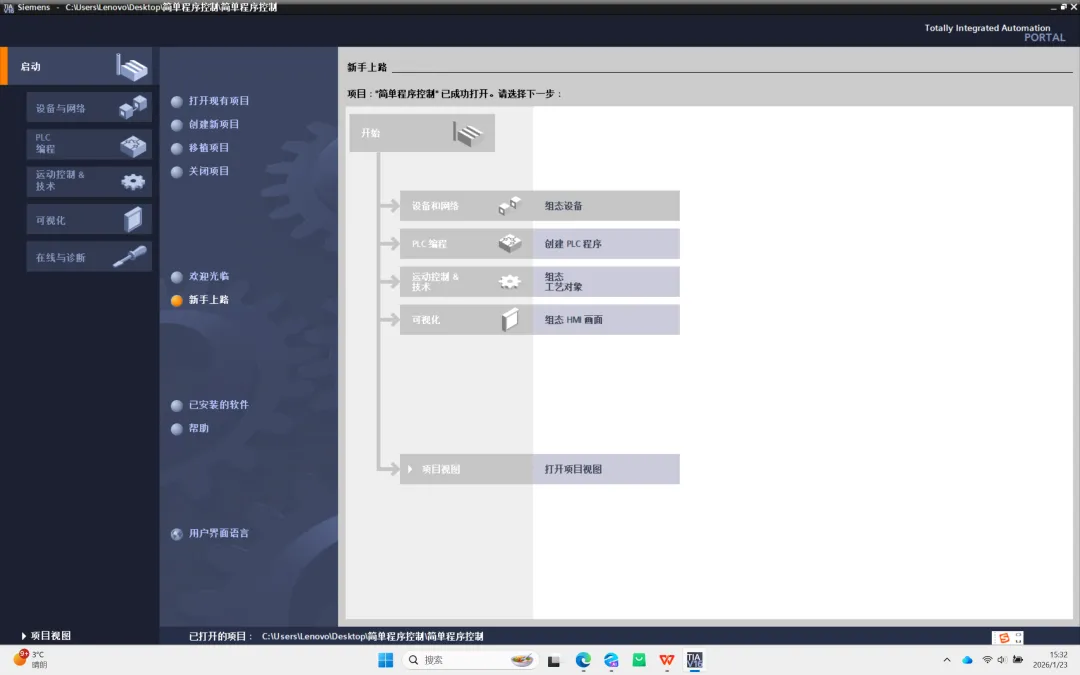Go to 可视化 portal section
The height and width of the screenshot is (675, 1080).
point(89,220)
